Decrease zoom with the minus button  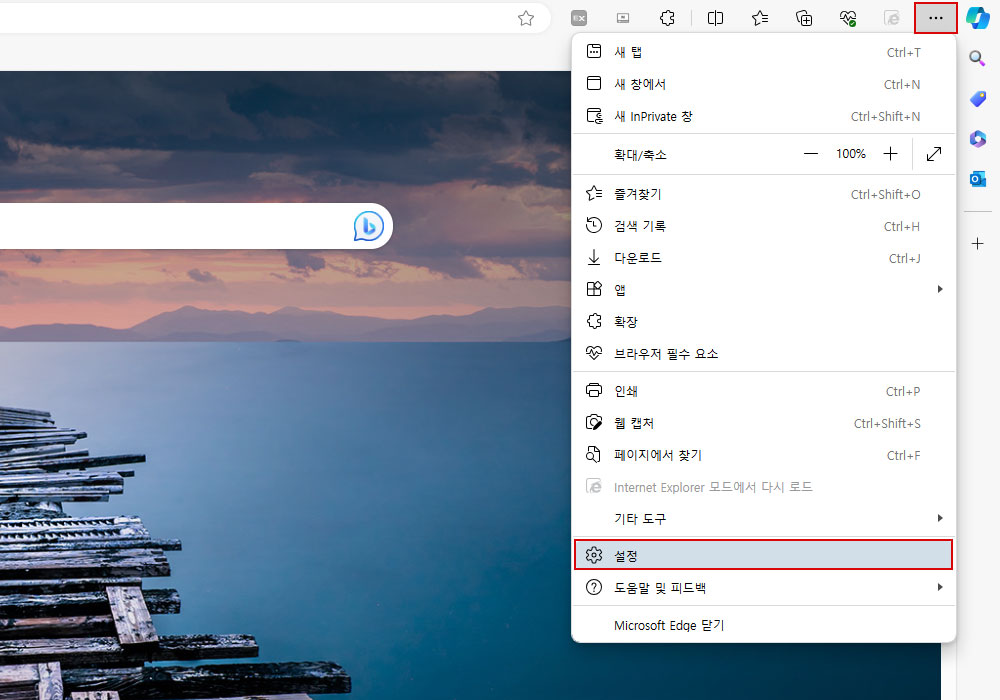pyautogui.click(x=811, y=154)
